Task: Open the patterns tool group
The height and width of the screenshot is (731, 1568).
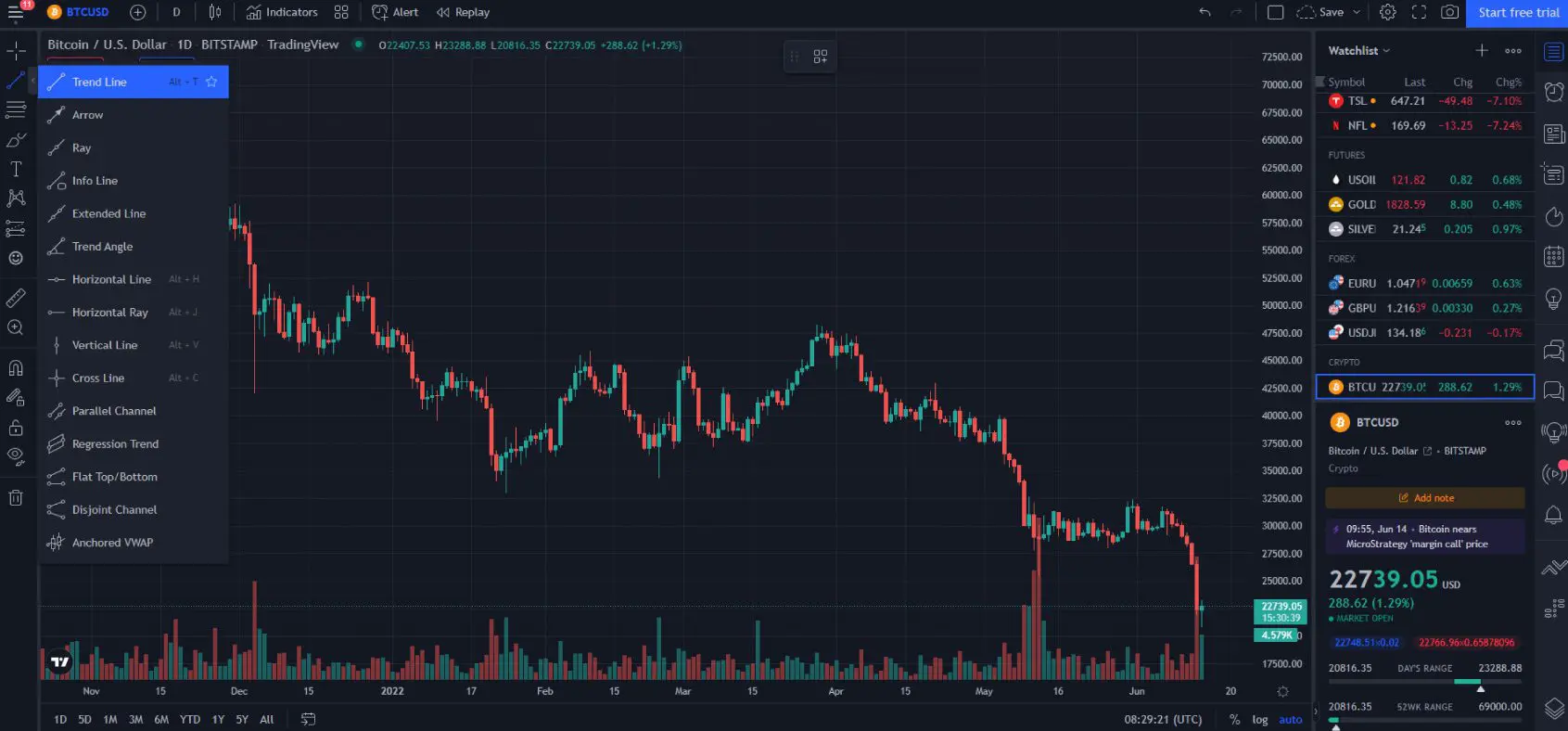Action: point(16,199)
